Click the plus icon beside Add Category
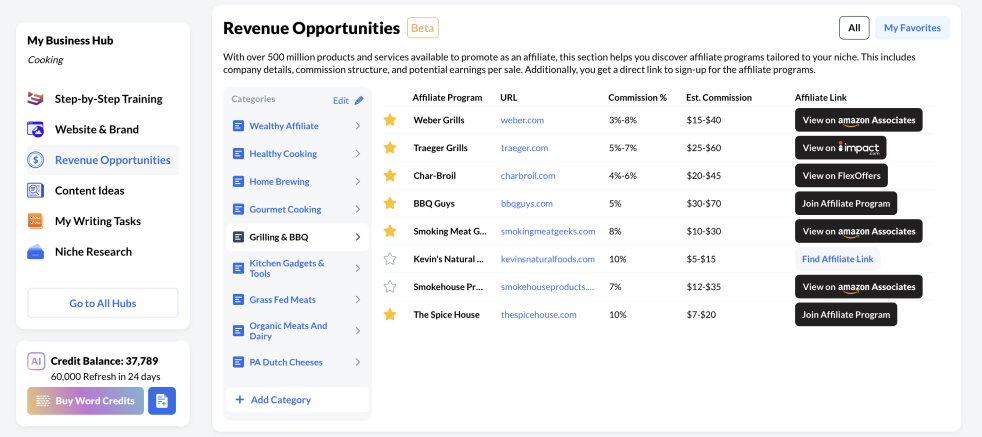 click(239, 399)
